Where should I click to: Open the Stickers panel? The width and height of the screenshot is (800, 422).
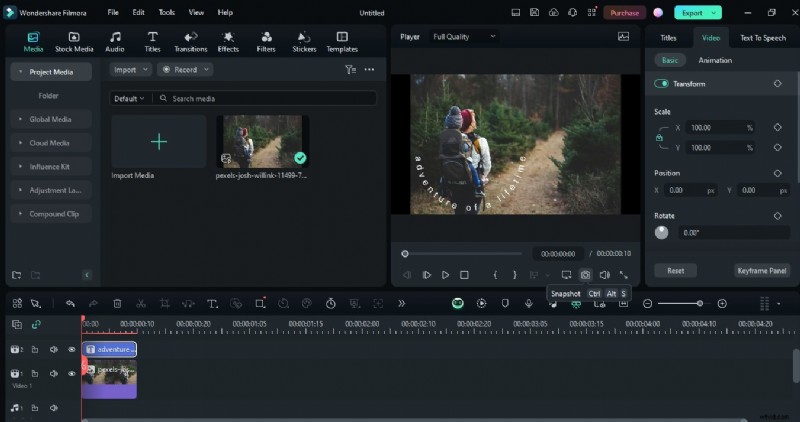304,41
